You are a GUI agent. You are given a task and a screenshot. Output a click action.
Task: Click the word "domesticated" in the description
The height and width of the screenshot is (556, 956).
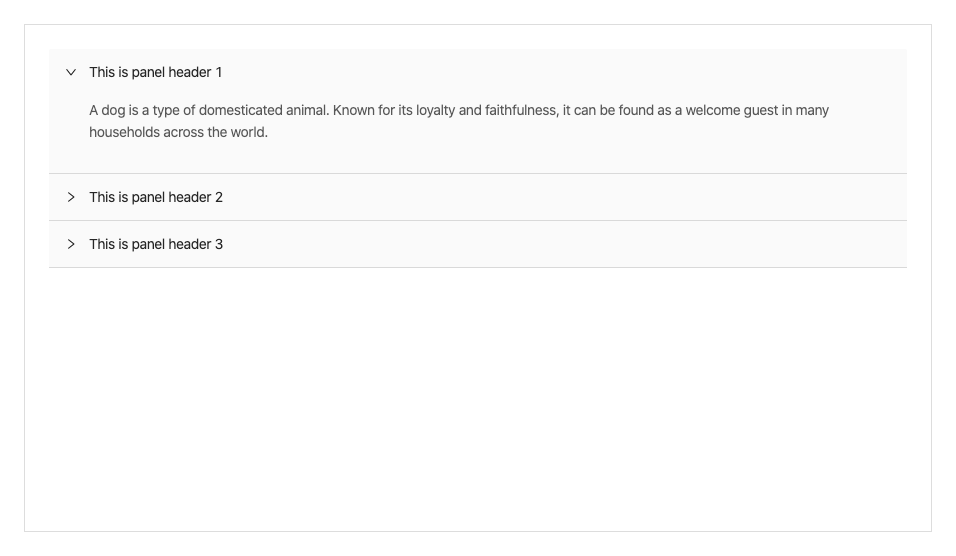point(240,111)
